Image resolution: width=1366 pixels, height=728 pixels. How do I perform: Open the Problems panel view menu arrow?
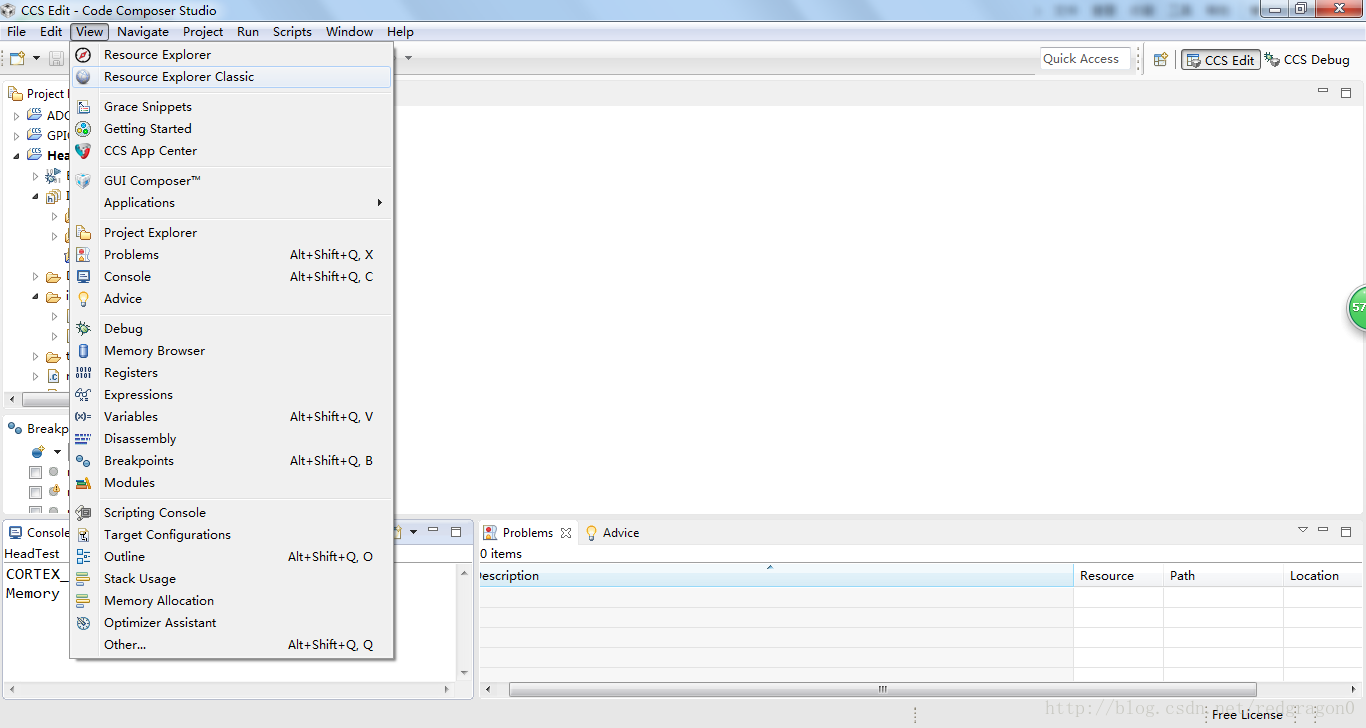pyautogui.click(x=1302, y=530)
